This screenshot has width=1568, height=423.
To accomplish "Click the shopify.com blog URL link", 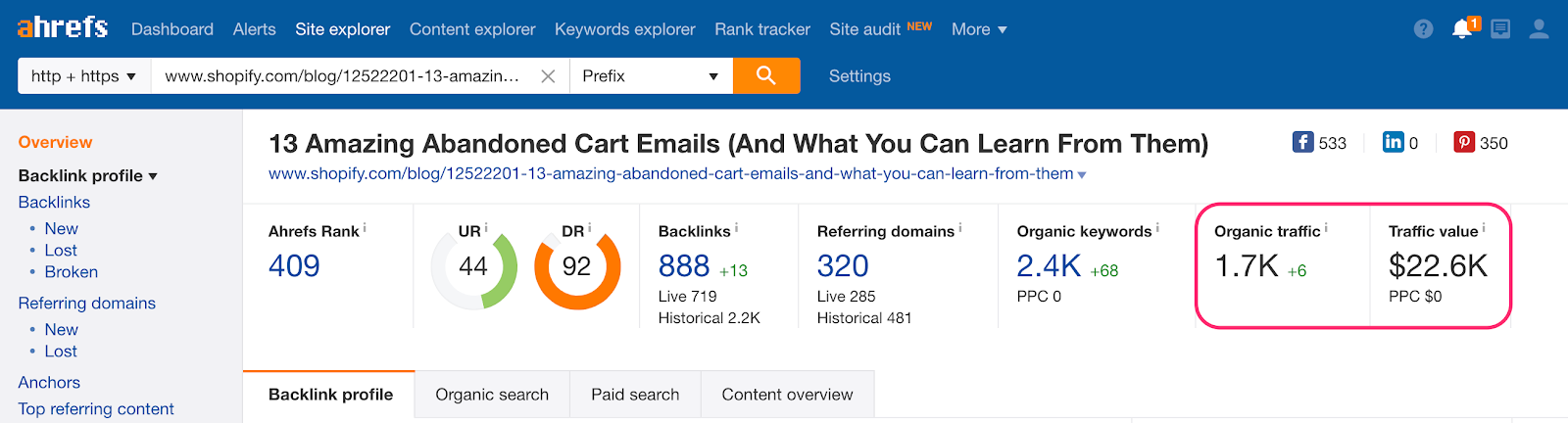I will [670, 173].
